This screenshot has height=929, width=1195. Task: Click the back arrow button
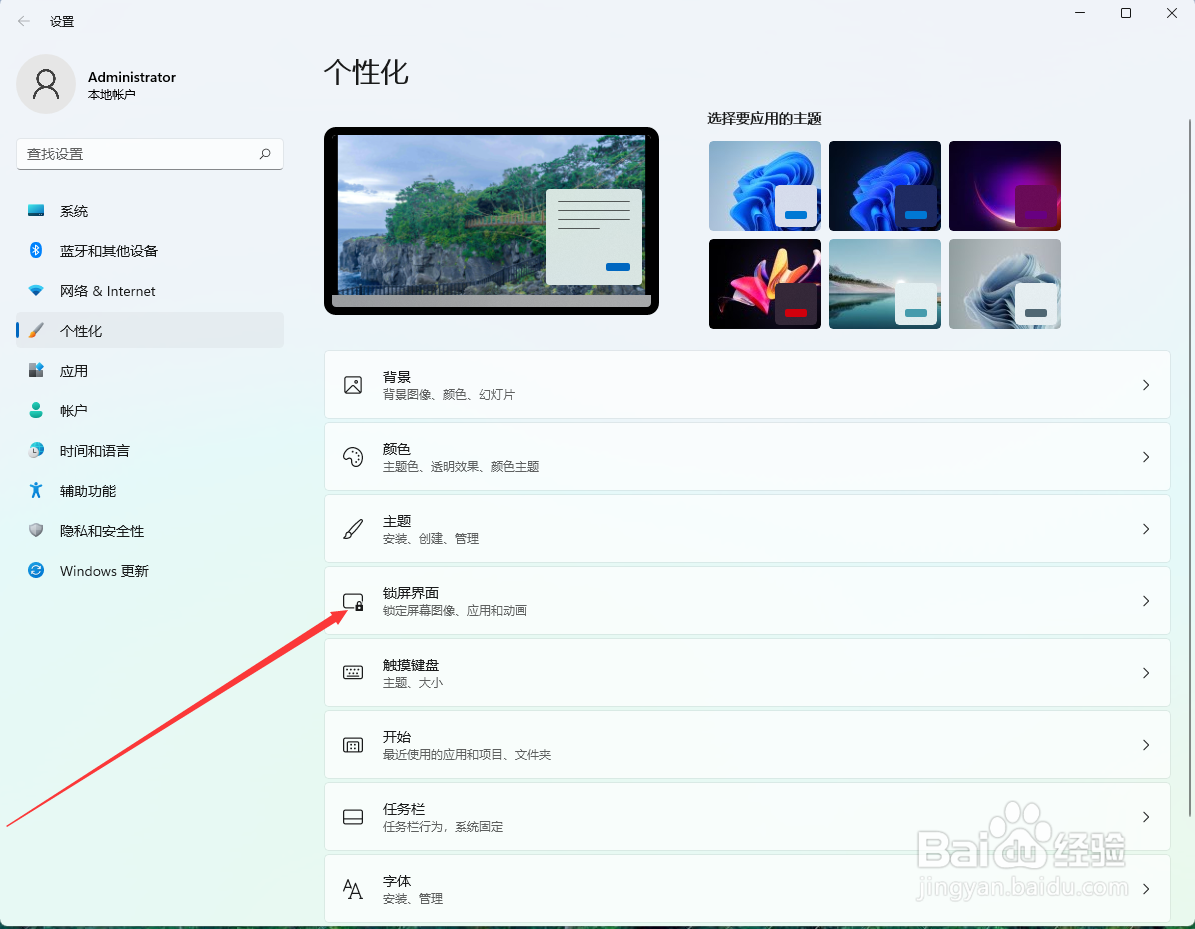tap(22, 20)
